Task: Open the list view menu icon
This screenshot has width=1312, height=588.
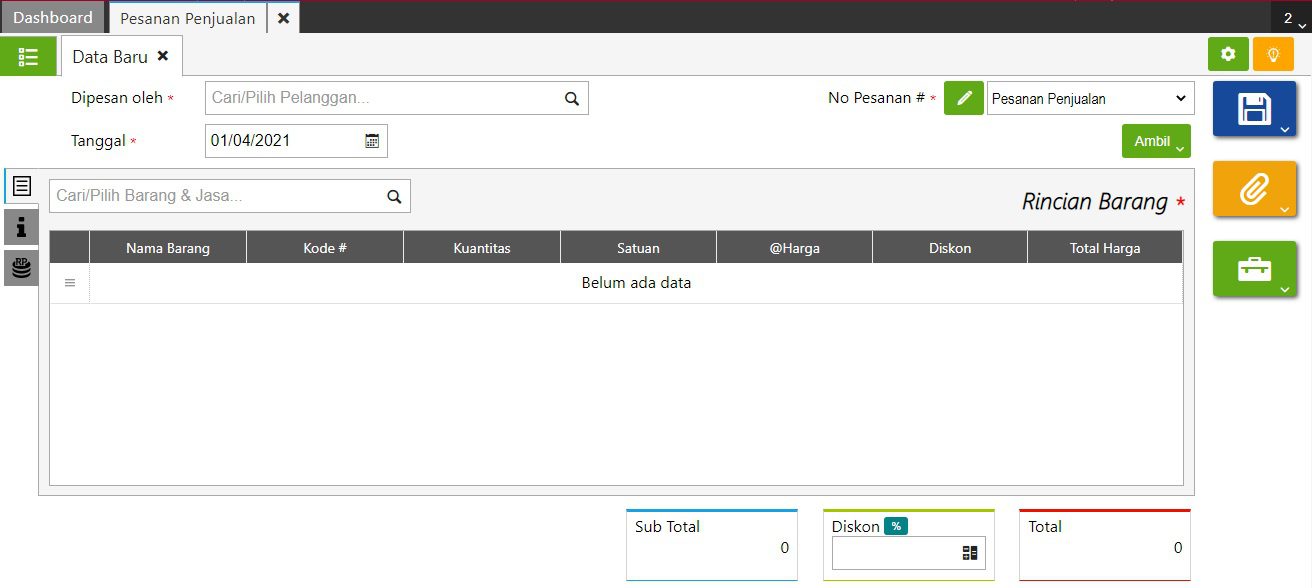Action: [x=28, y=56]
